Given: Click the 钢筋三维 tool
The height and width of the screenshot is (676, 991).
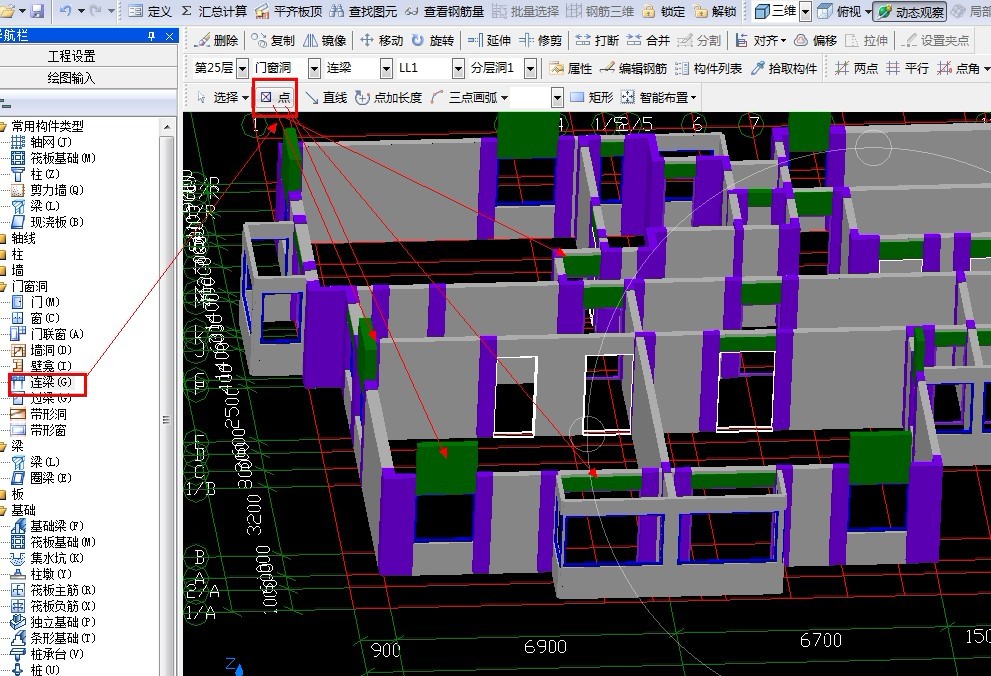Looking at the screenshot, I should click(x=600, y=11).
